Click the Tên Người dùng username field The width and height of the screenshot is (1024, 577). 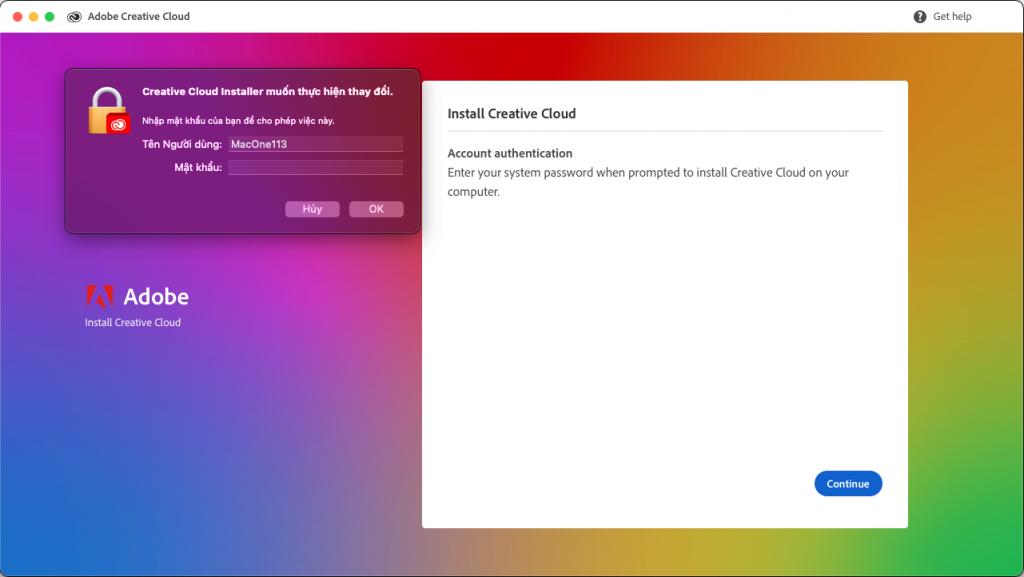tap(315, 144)
